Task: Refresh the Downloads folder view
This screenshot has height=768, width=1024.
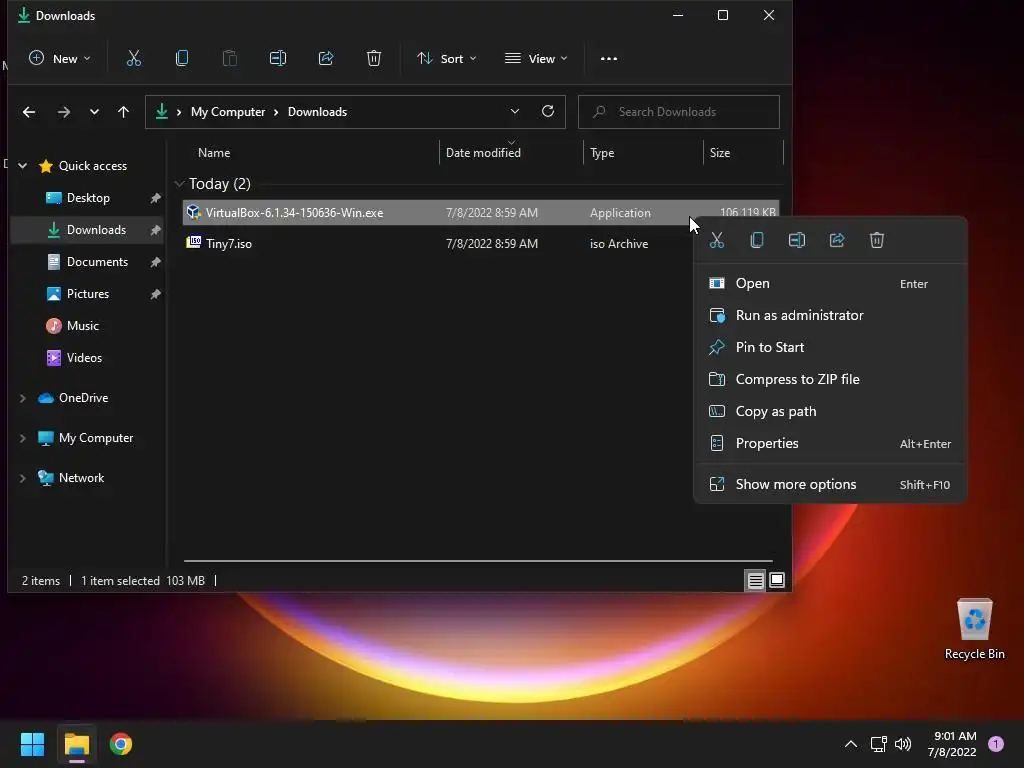Action: click(x=548, y=111)
